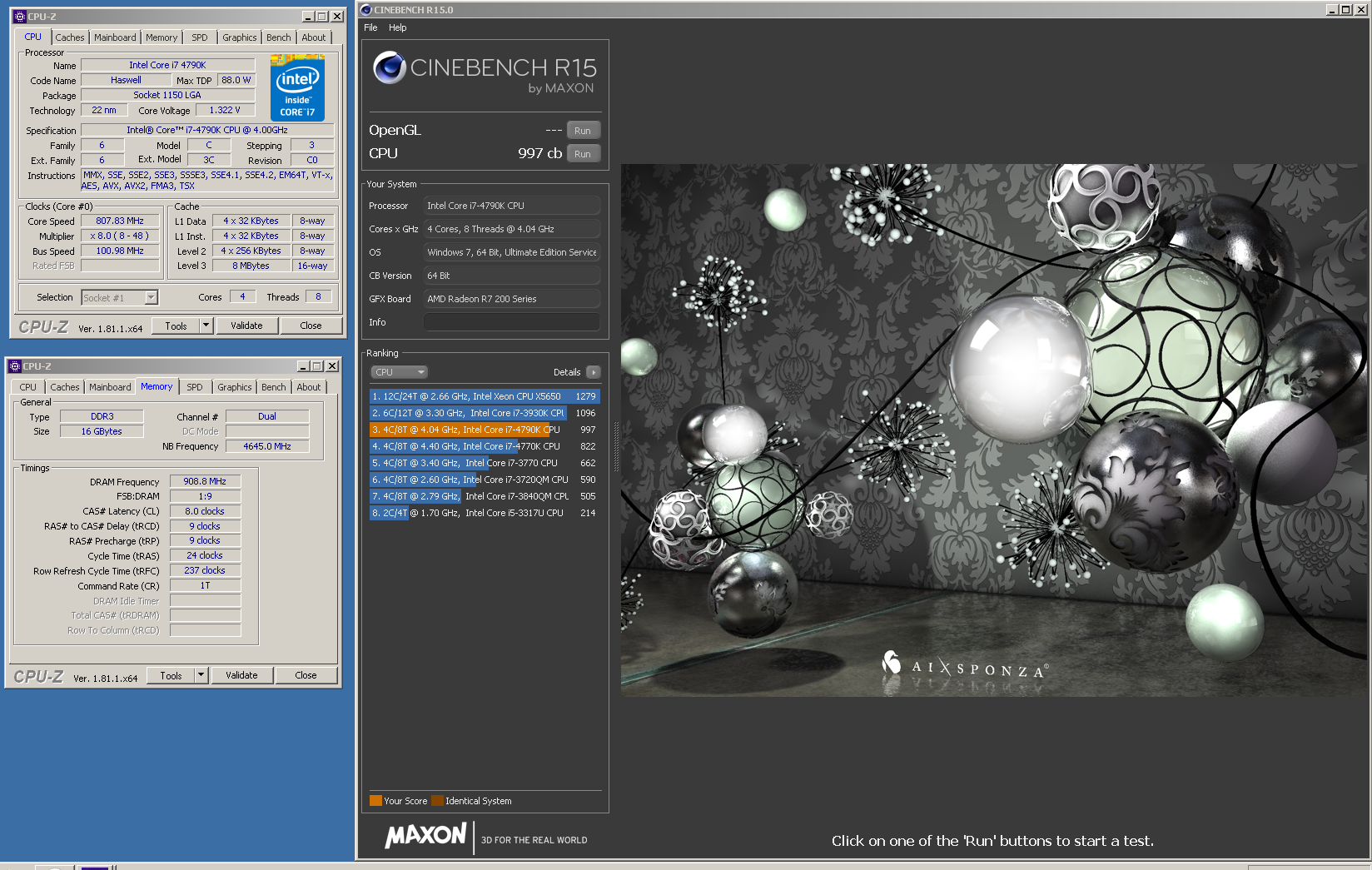Switch to Memory tab in upper CPU-Z window
This screenshot has width=1372, height=870.
coord(162,37)
